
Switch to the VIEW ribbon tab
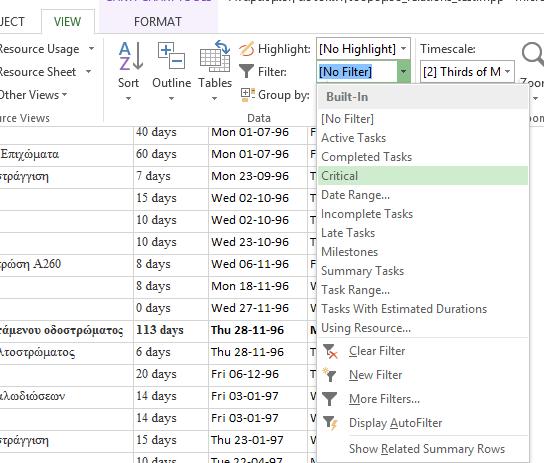pyautogui.click(x=67, y=22)
